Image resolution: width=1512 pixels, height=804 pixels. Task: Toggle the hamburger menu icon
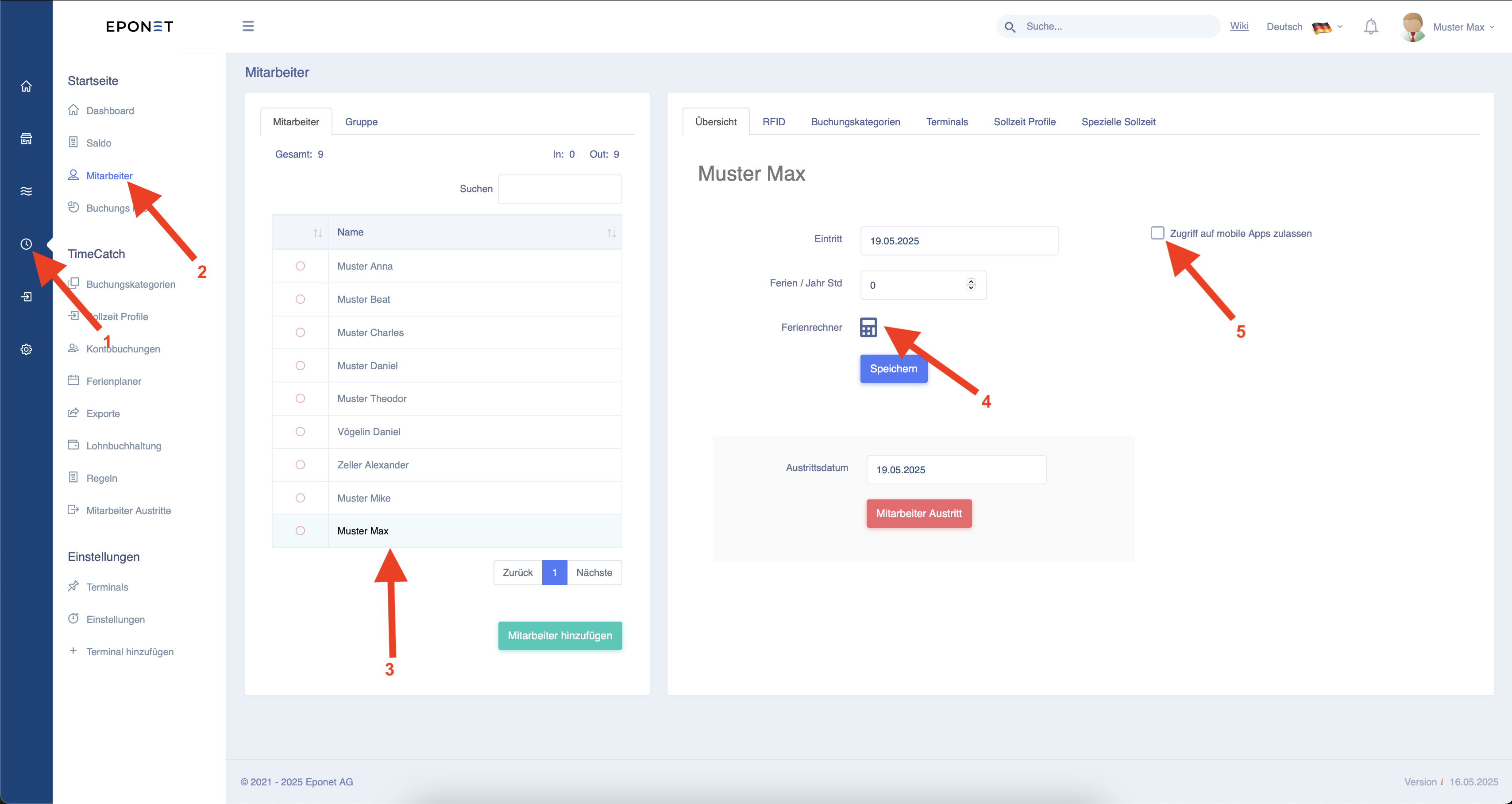click(x=248, y=26)
